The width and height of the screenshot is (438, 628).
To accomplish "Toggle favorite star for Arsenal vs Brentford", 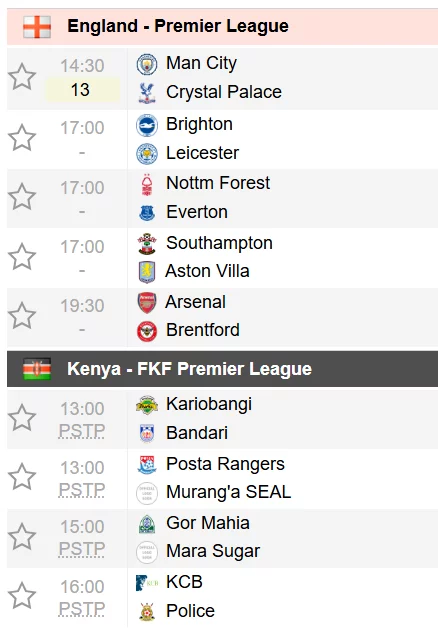I will coord(22,316).
